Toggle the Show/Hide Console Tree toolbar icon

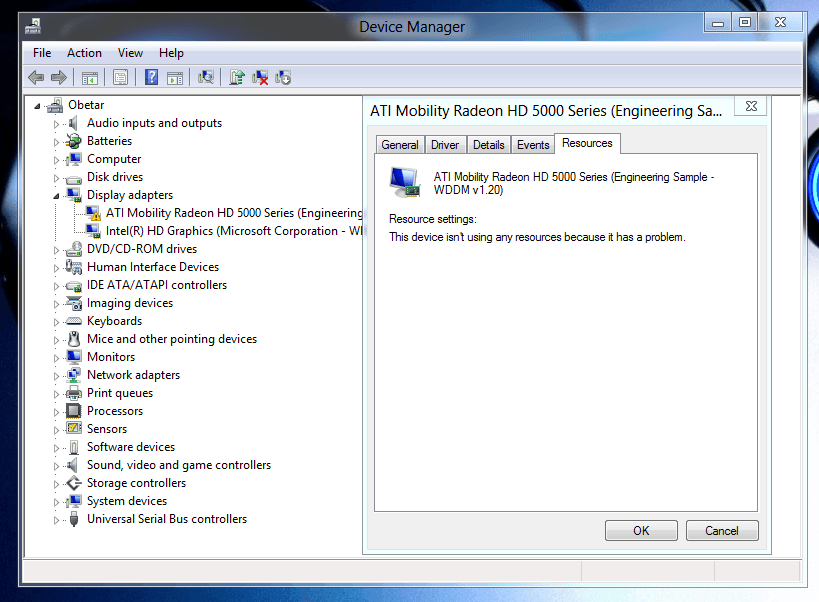(90, 78)
